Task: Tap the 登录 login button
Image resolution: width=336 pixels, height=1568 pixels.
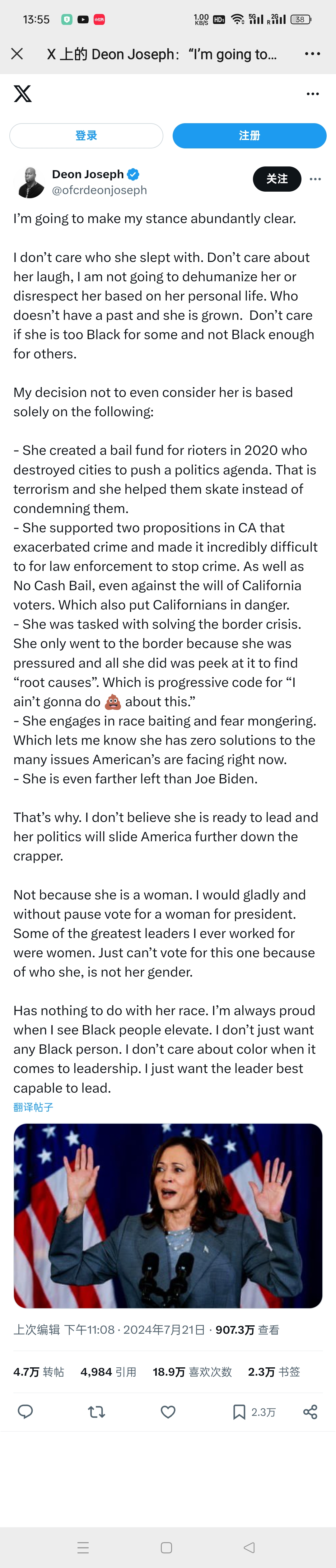Action: pos(86,136)
